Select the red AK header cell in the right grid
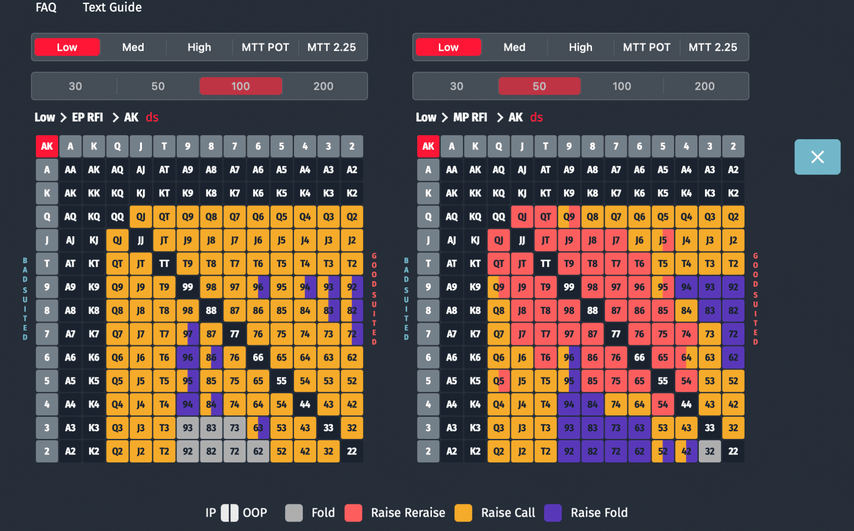 point(428,146)
